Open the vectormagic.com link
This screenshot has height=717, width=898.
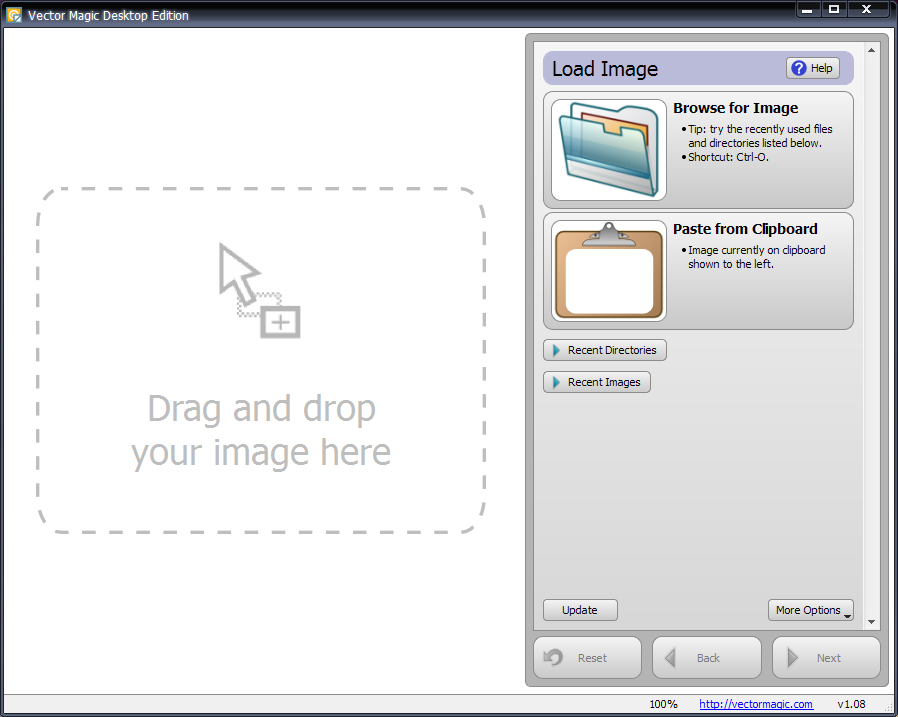[x=755, y=704]
